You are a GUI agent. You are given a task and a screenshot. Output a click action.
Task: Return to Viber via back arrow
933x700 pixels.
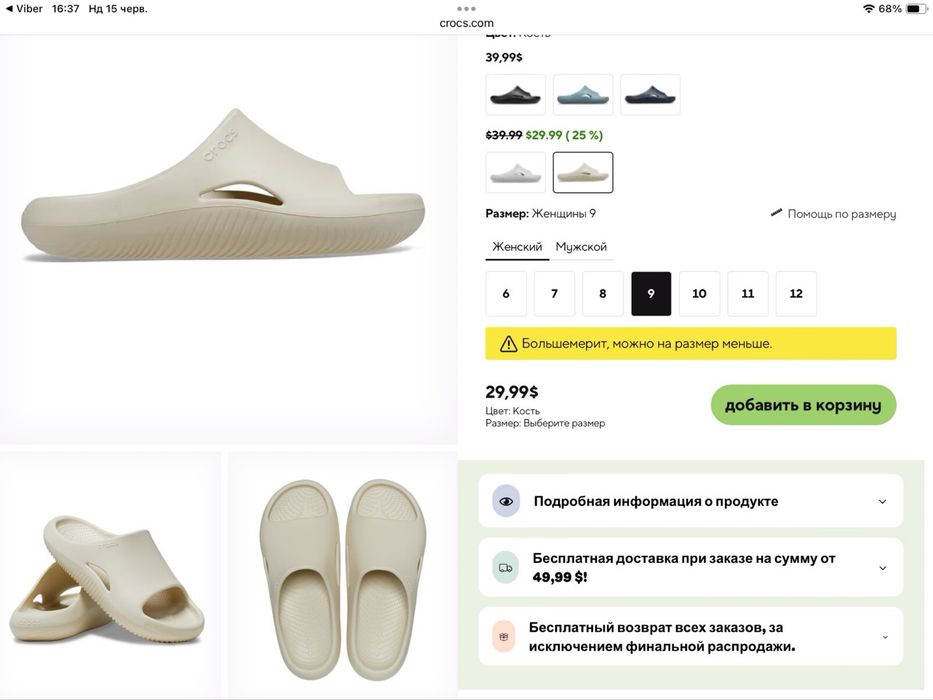click(8, 9)
